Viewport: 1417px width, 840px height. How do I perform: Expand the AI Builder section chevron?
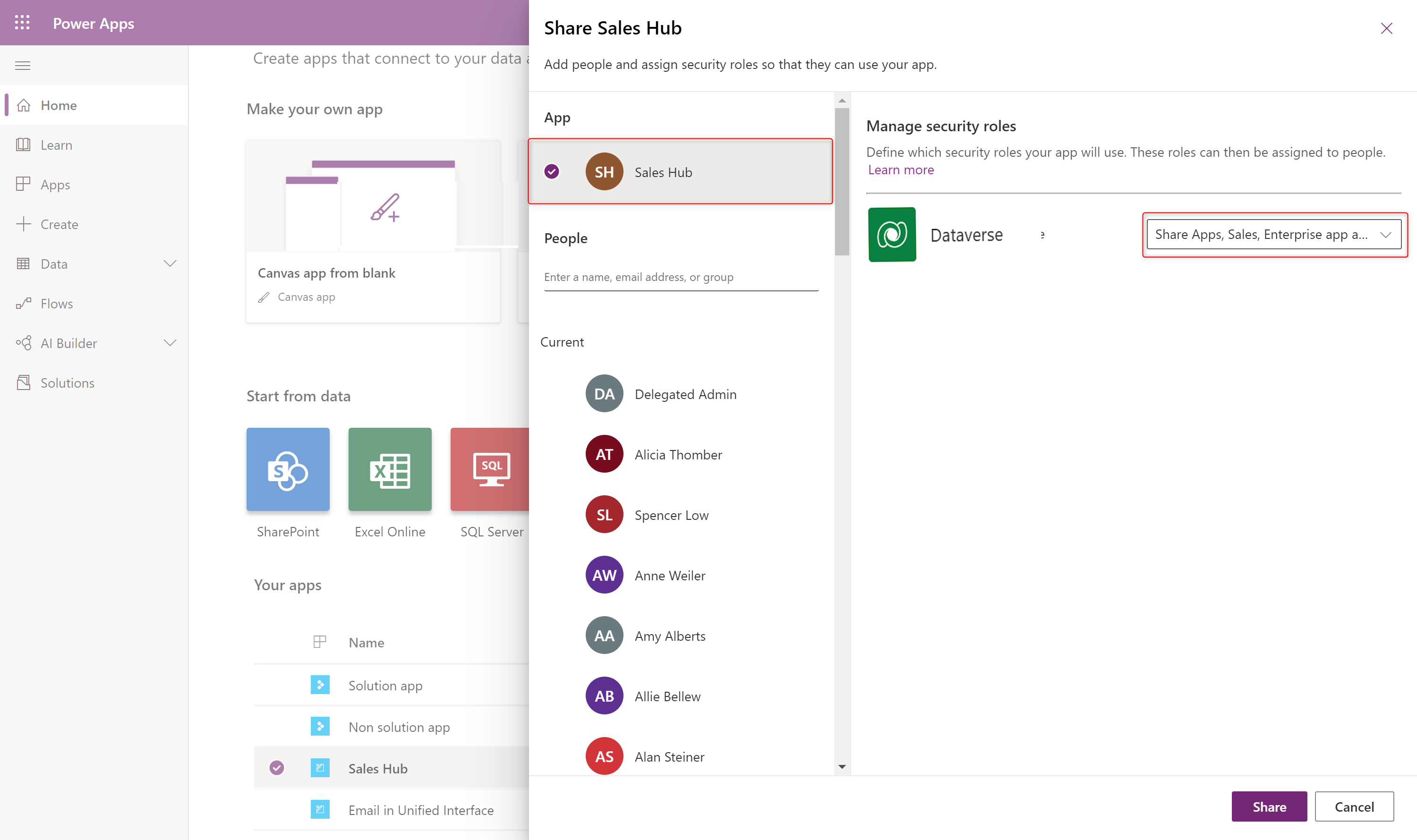pyautogui.click(x=170, y=343)
